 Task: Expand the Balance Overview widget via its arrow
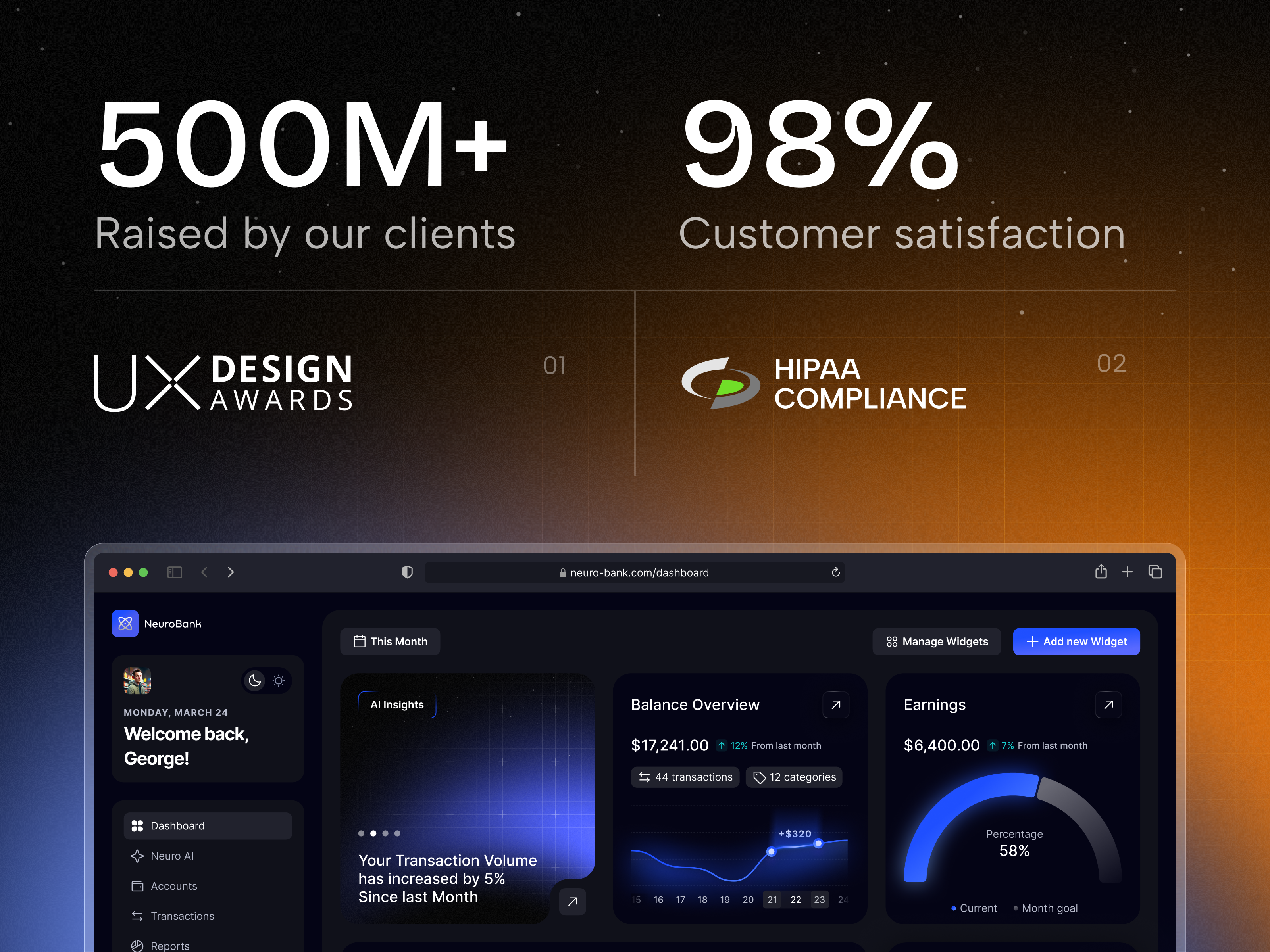click(836, 704)
